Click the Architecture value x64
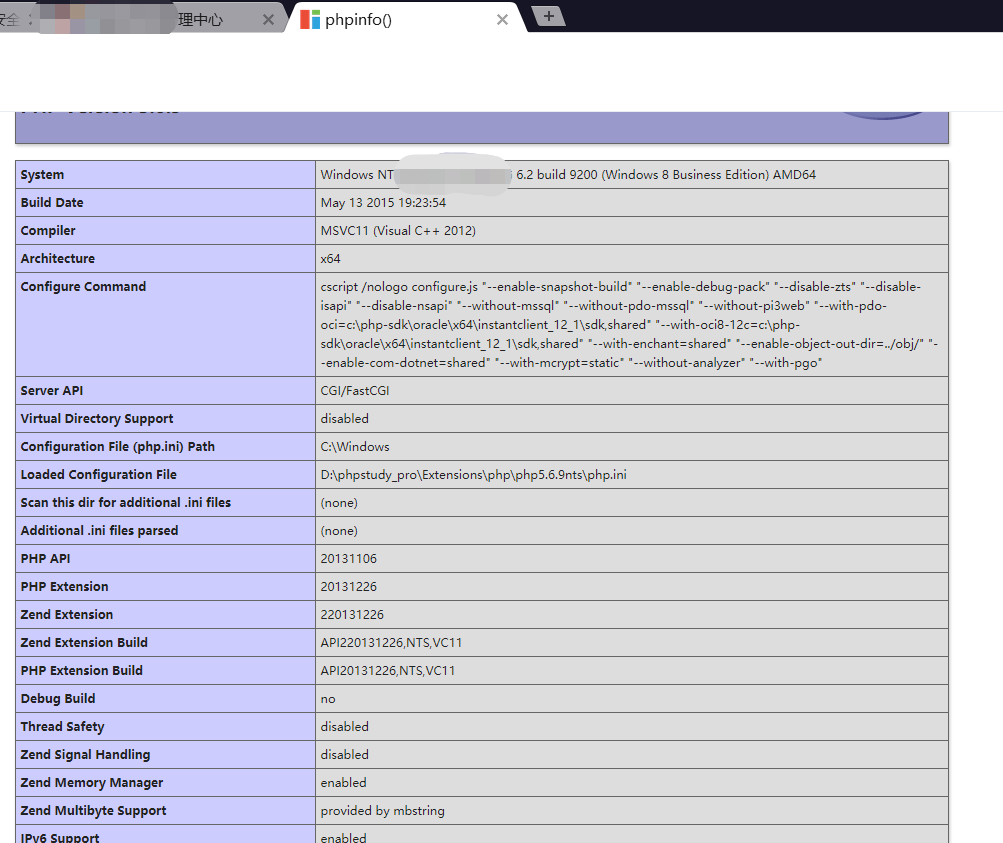The height and width of the screenshot is (843, 1003). pyautogui.click(x=331, y=259)
